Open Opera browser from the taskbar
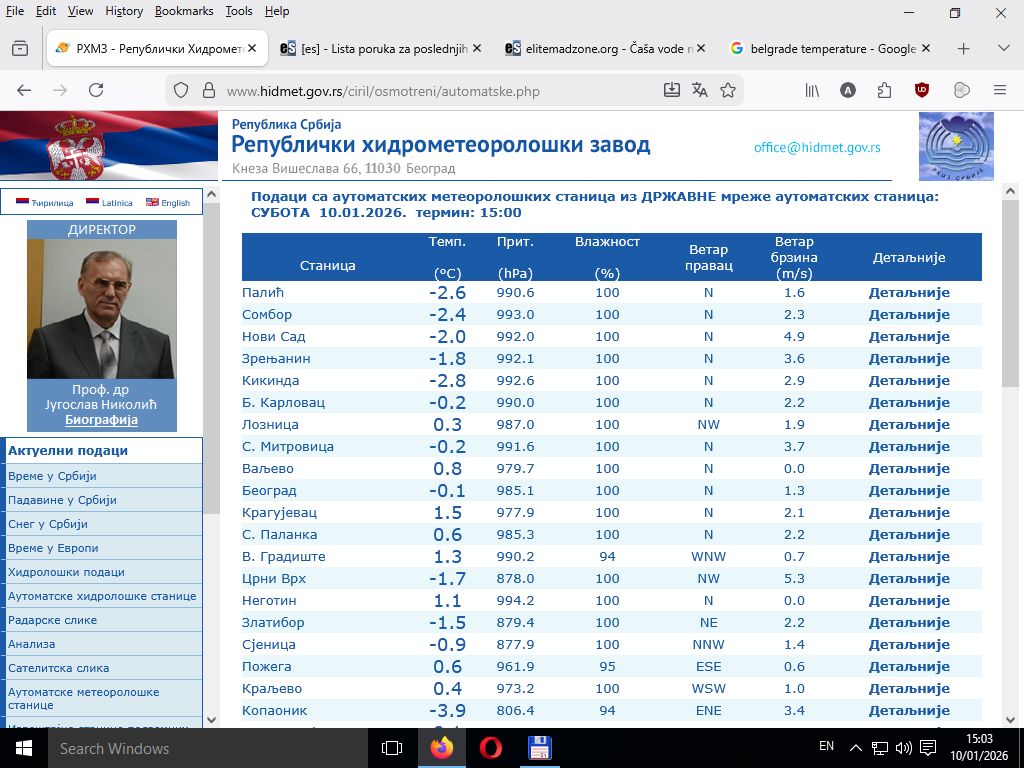Viewport: 1024px width, 768px height. coord(490,748)
